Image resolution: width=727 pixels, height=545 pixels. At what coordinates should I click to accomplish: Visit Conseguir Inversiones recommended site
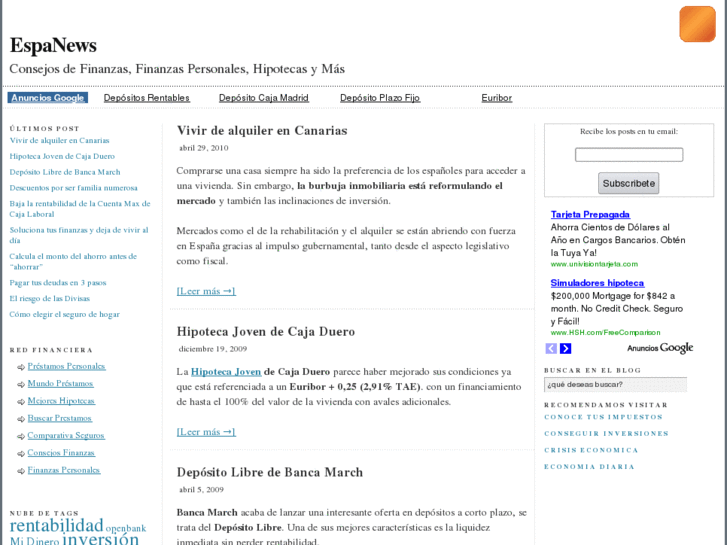click(606, 434)
